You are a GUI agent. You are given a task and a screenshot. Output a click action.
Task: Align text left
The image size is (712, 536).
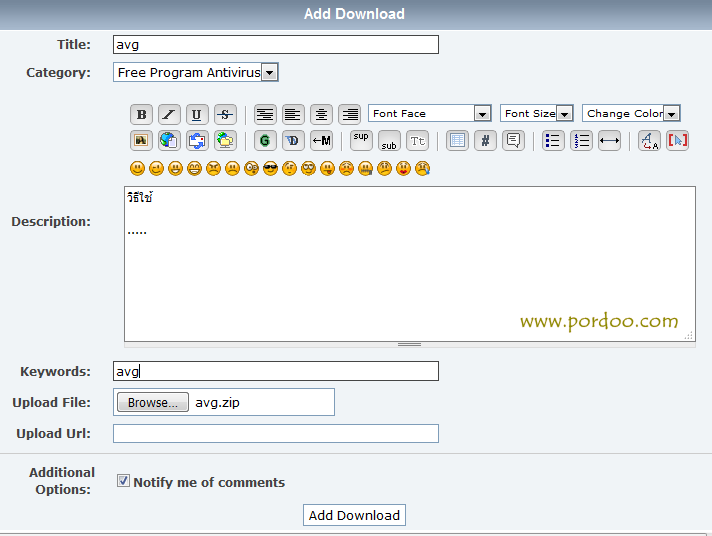293,114
